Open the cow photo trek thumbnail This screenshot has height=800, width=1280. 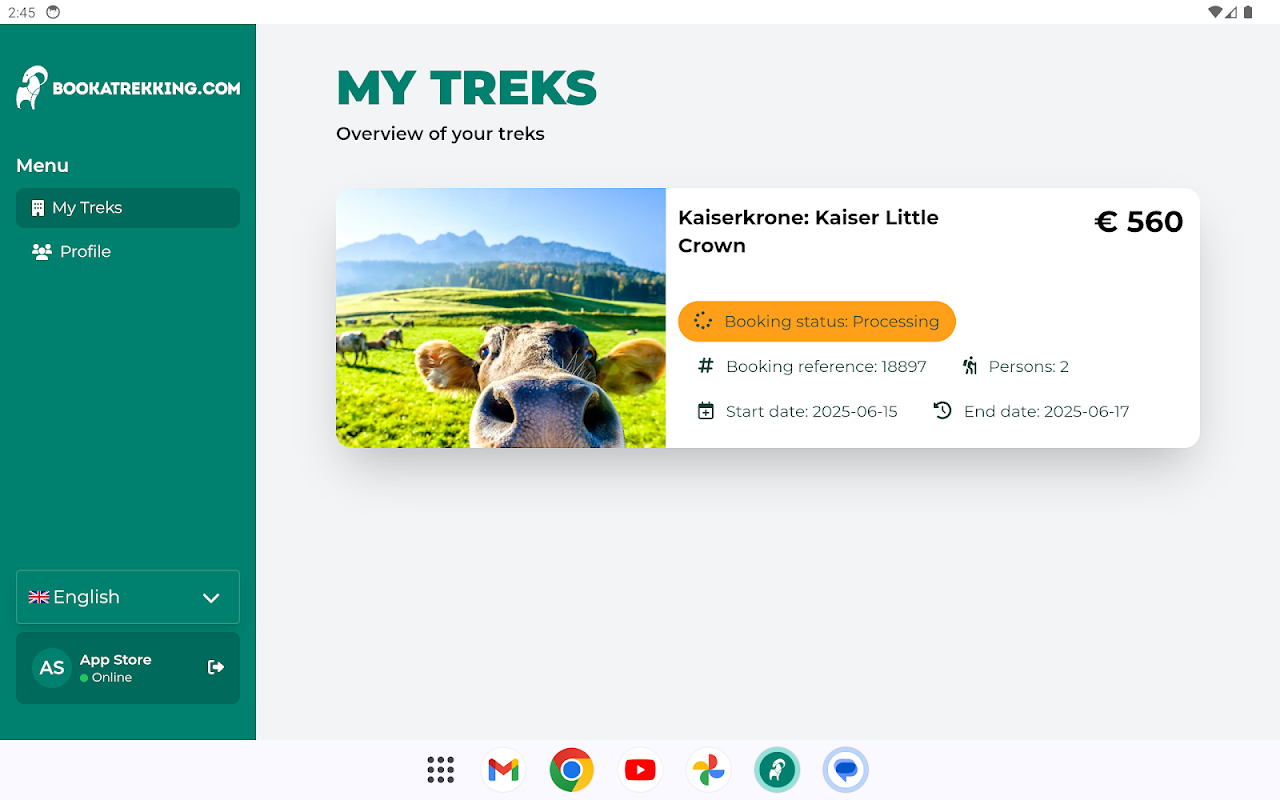coord(501,318)
